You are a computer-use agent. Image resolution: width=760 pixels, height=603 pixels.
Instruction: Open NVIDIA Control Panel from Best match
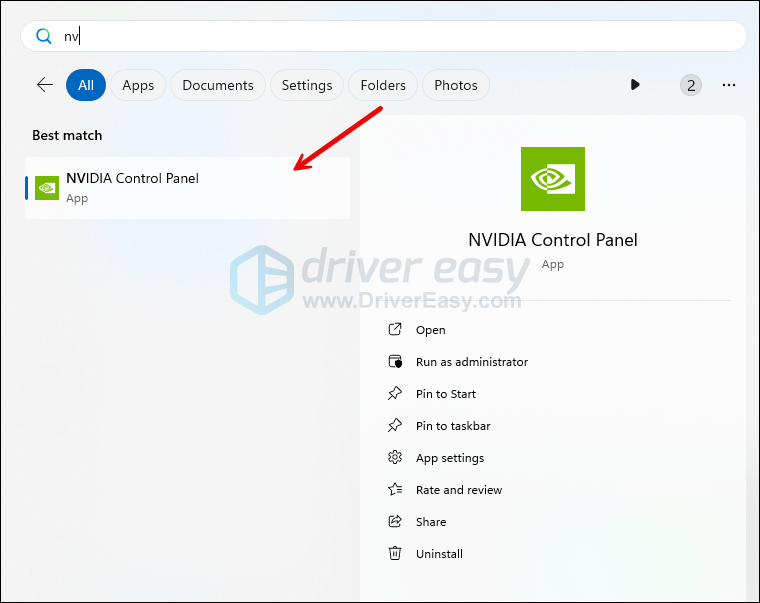(x=188, y=187)
